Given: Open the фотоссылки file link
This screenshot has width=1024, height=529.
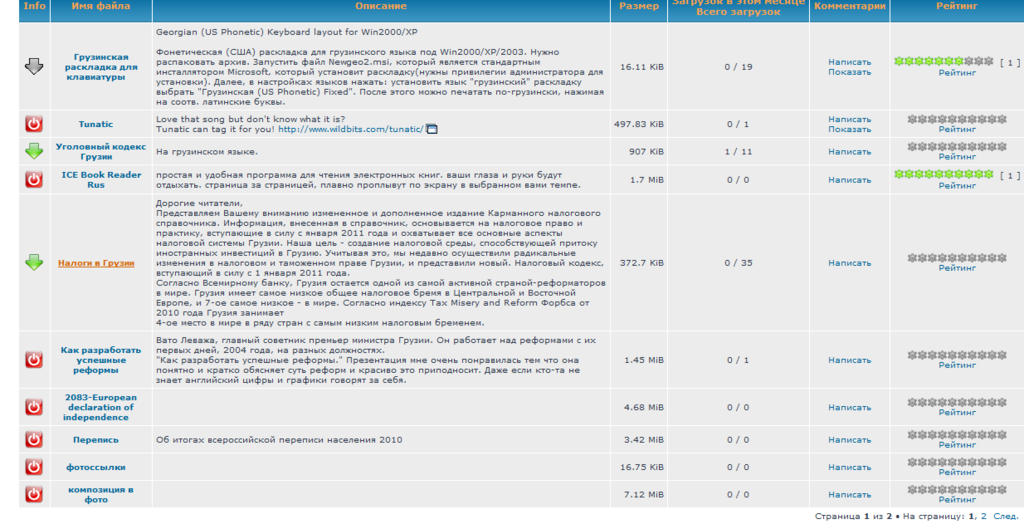Looking at the screenshot, I should tap(95, 468).
